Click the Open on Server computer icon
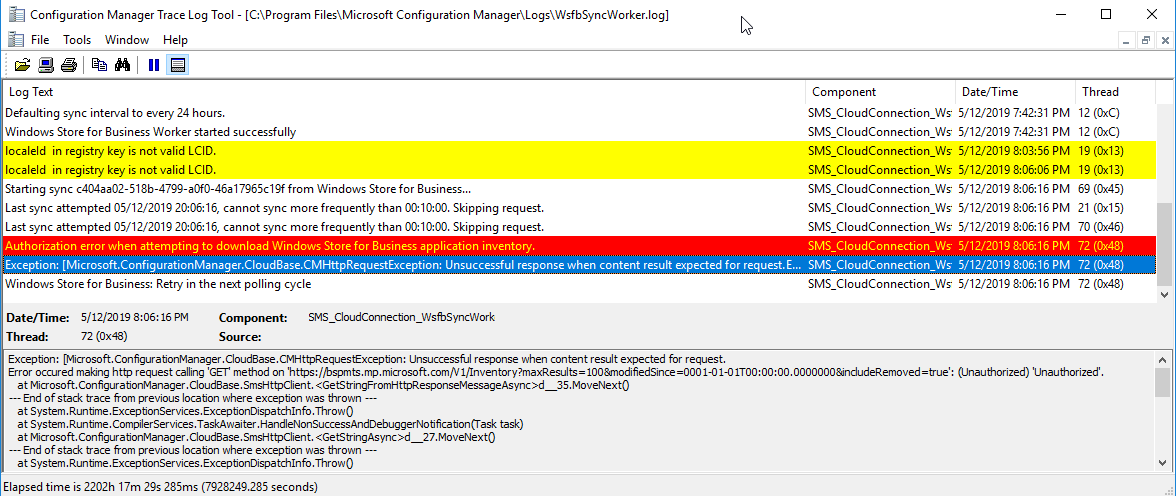Viewport: 1176px width, 496px height. [46, 65]
